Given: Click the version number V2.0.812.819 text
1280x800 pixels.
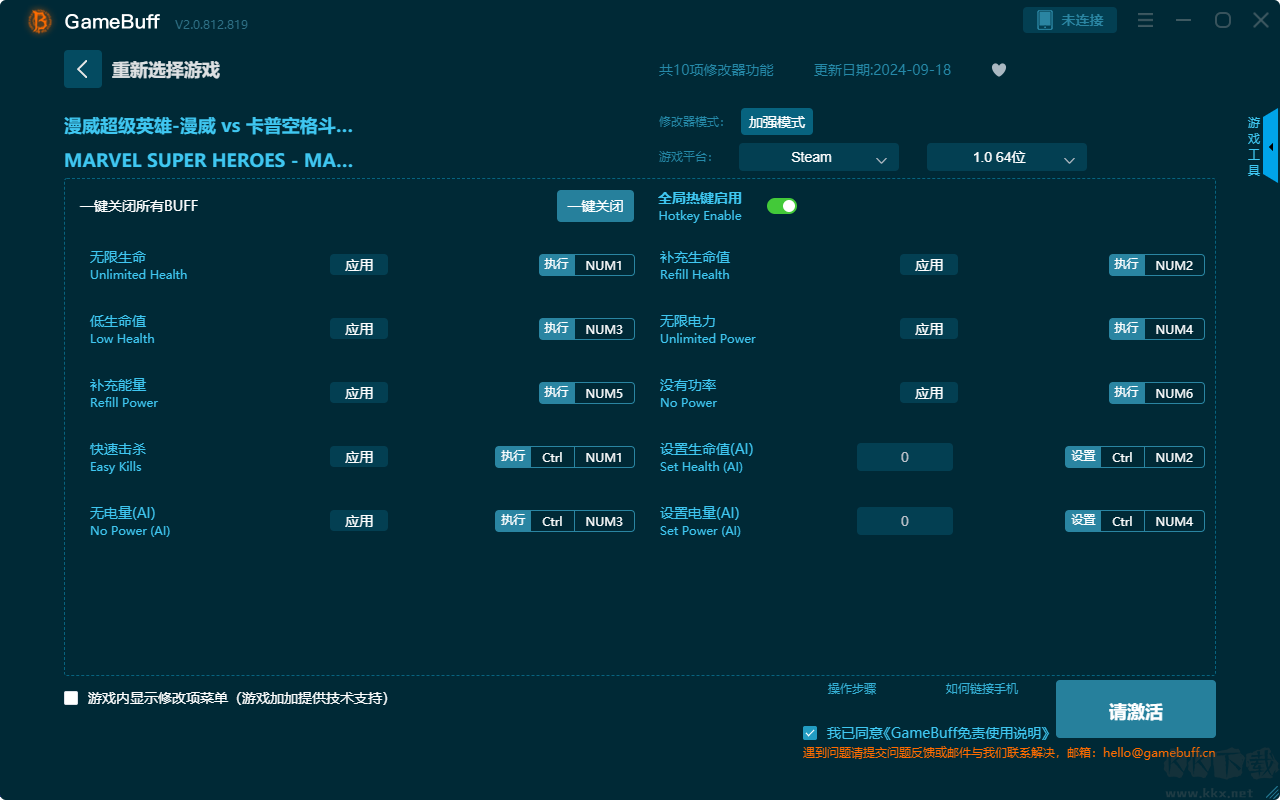Looking at the screenshot, I should tap(211, 23).
